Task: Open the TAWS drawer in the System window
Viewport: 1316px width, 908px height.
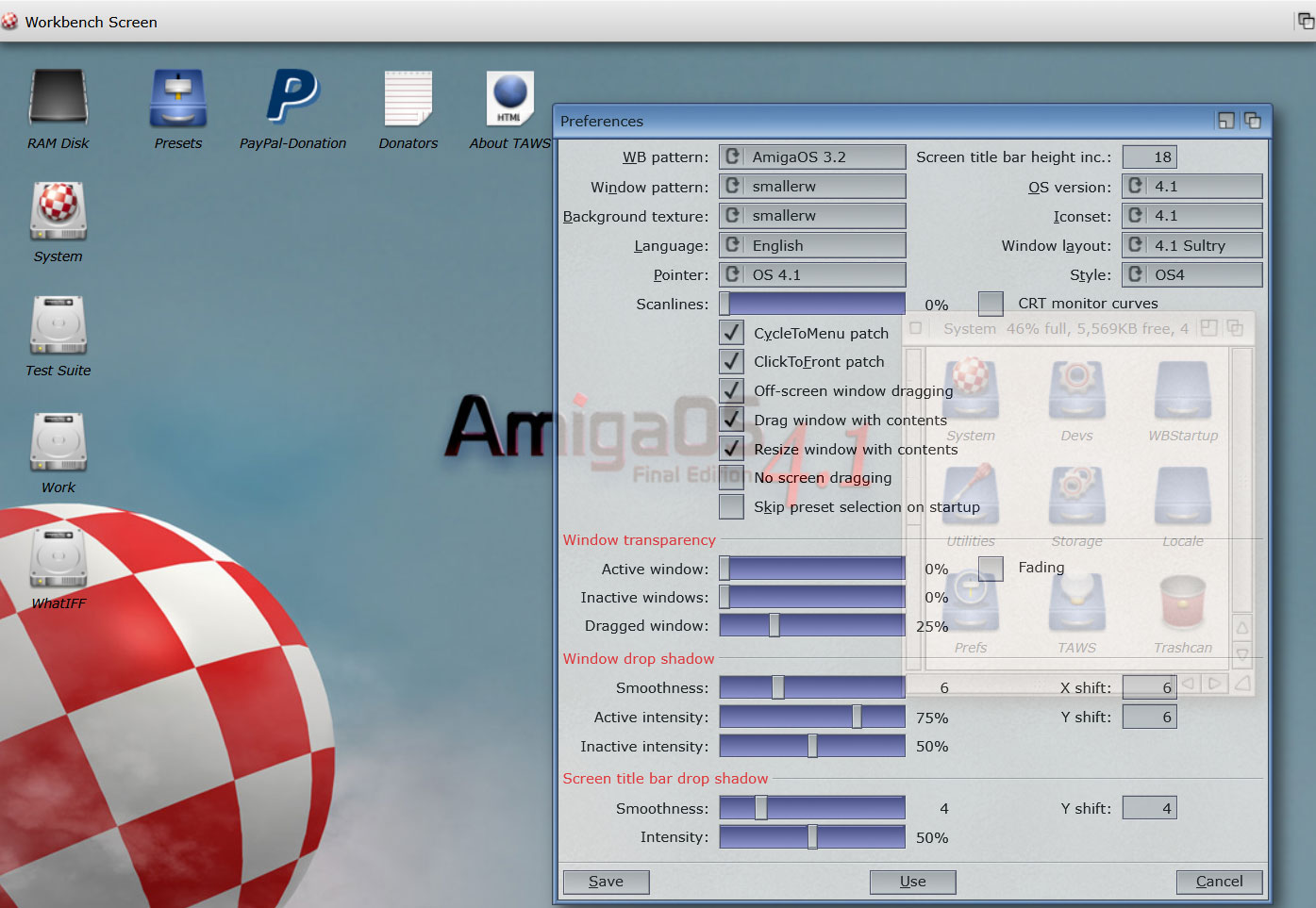Action: [1075, 603]
